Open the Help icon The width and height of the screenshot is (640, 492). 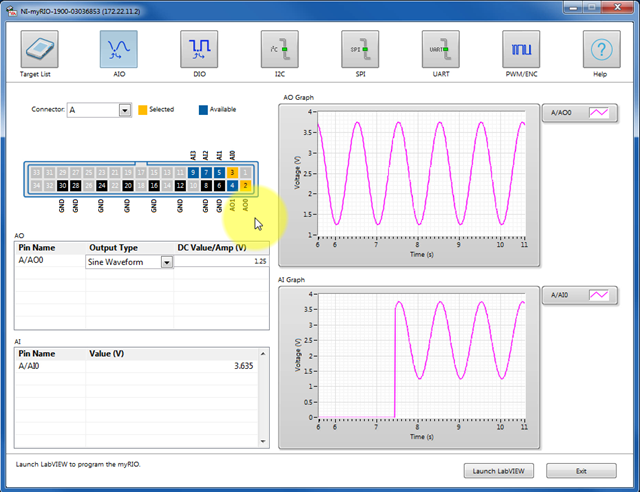[x=602, y=49]
